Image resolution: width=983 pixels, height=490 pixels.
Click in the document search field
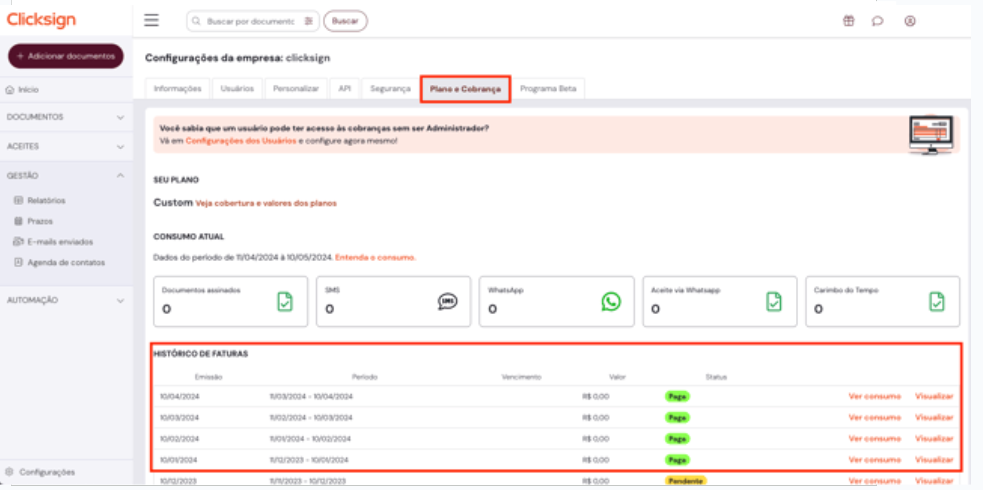coord(248,21)
